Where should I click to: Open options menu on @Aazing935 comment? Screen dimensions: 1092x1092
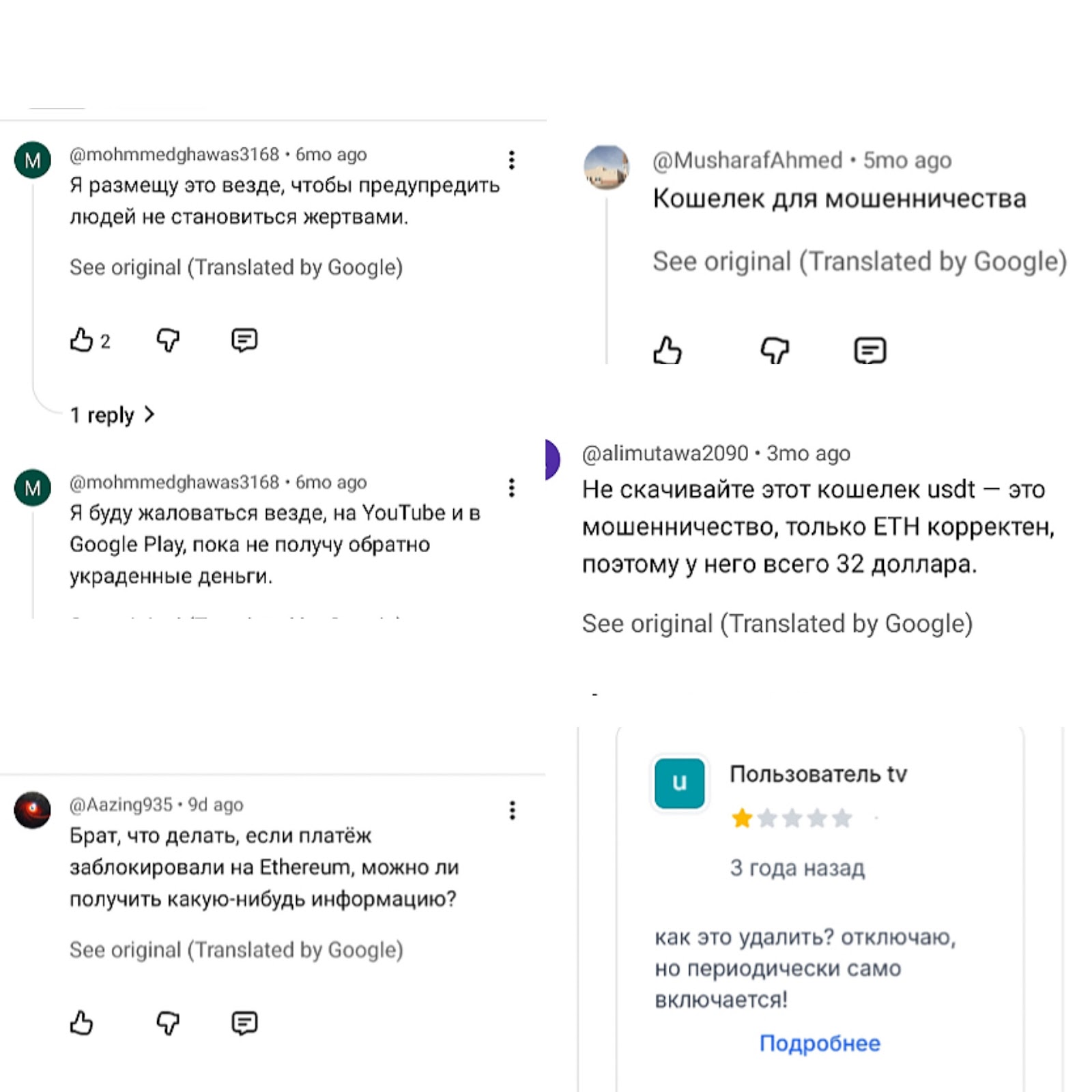[512, 810]
